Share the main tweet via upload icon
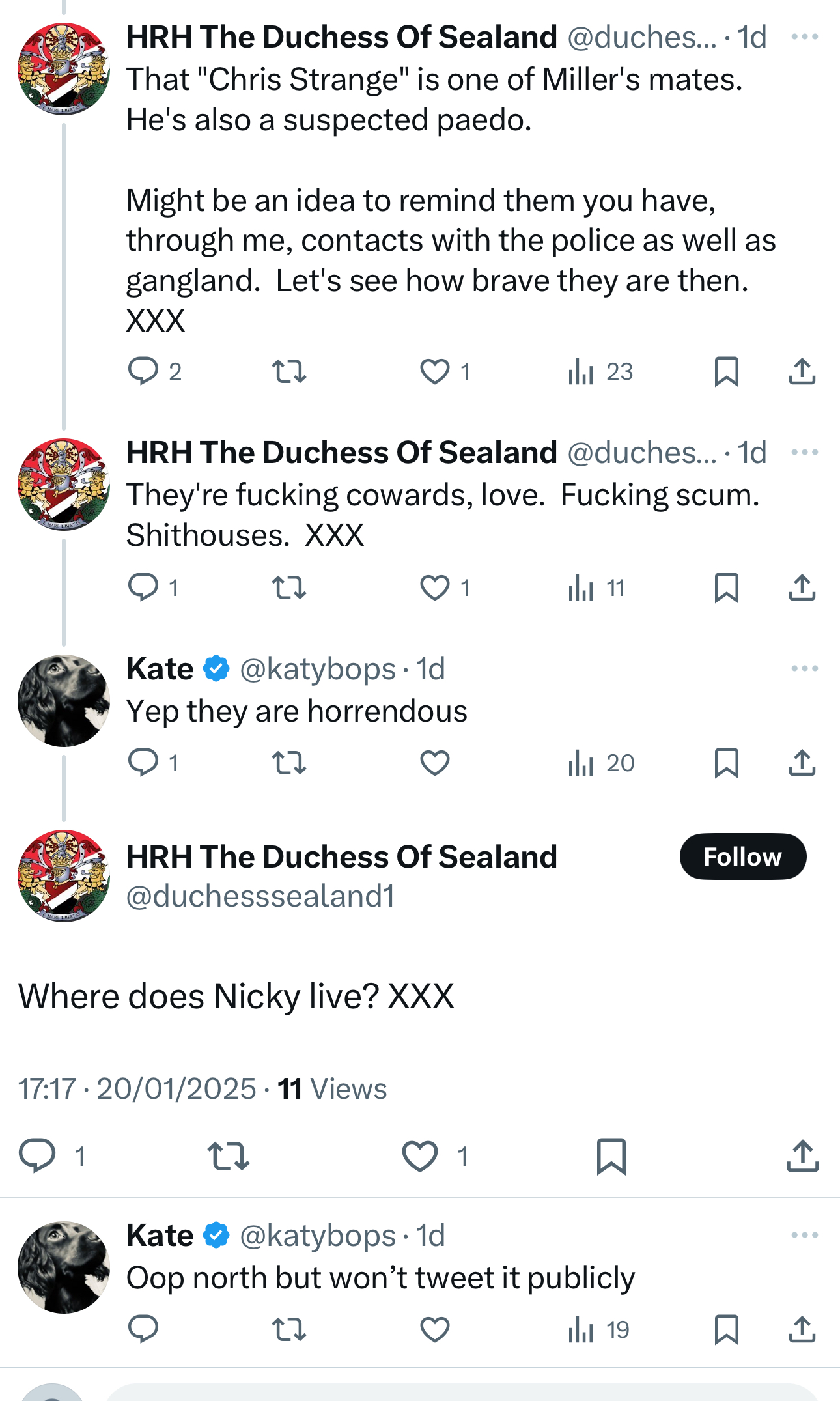This screenshot has height=1401, width=840. (x=802, y=1156)
